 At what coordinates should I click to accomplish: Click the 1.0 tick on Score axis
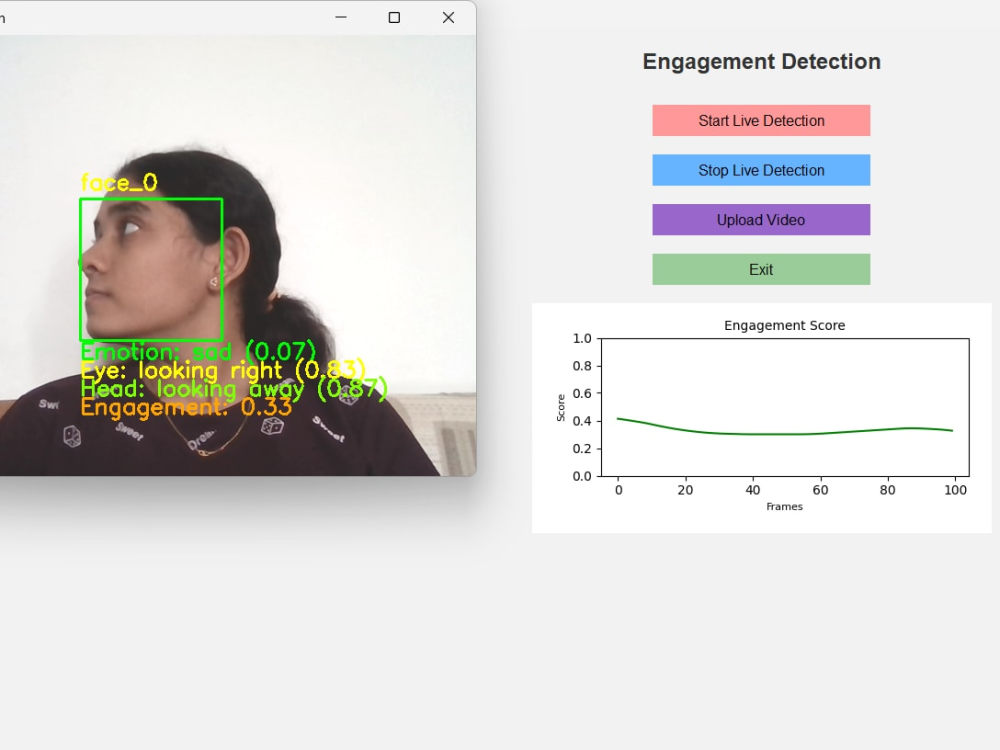tap(582, 338)
